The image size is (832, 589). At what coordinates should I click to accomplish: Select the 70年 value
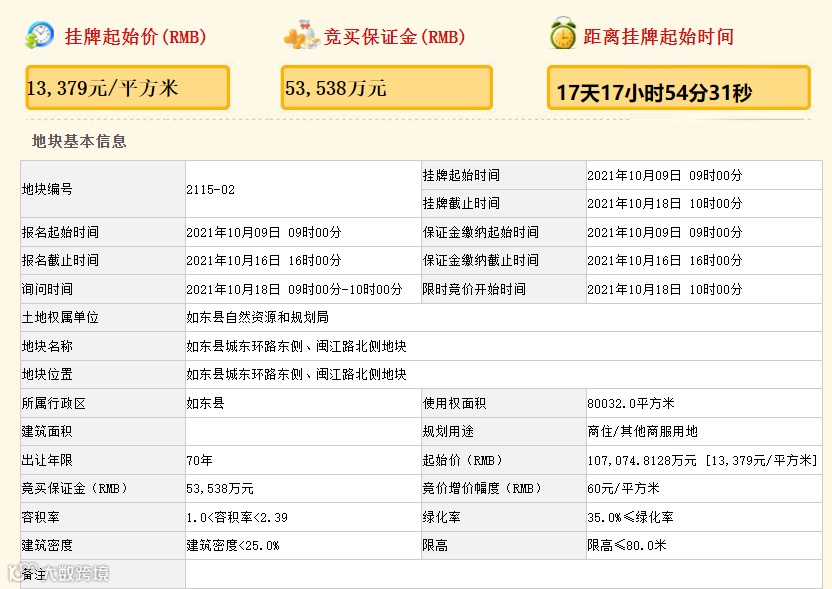click(x=199, y=460)
